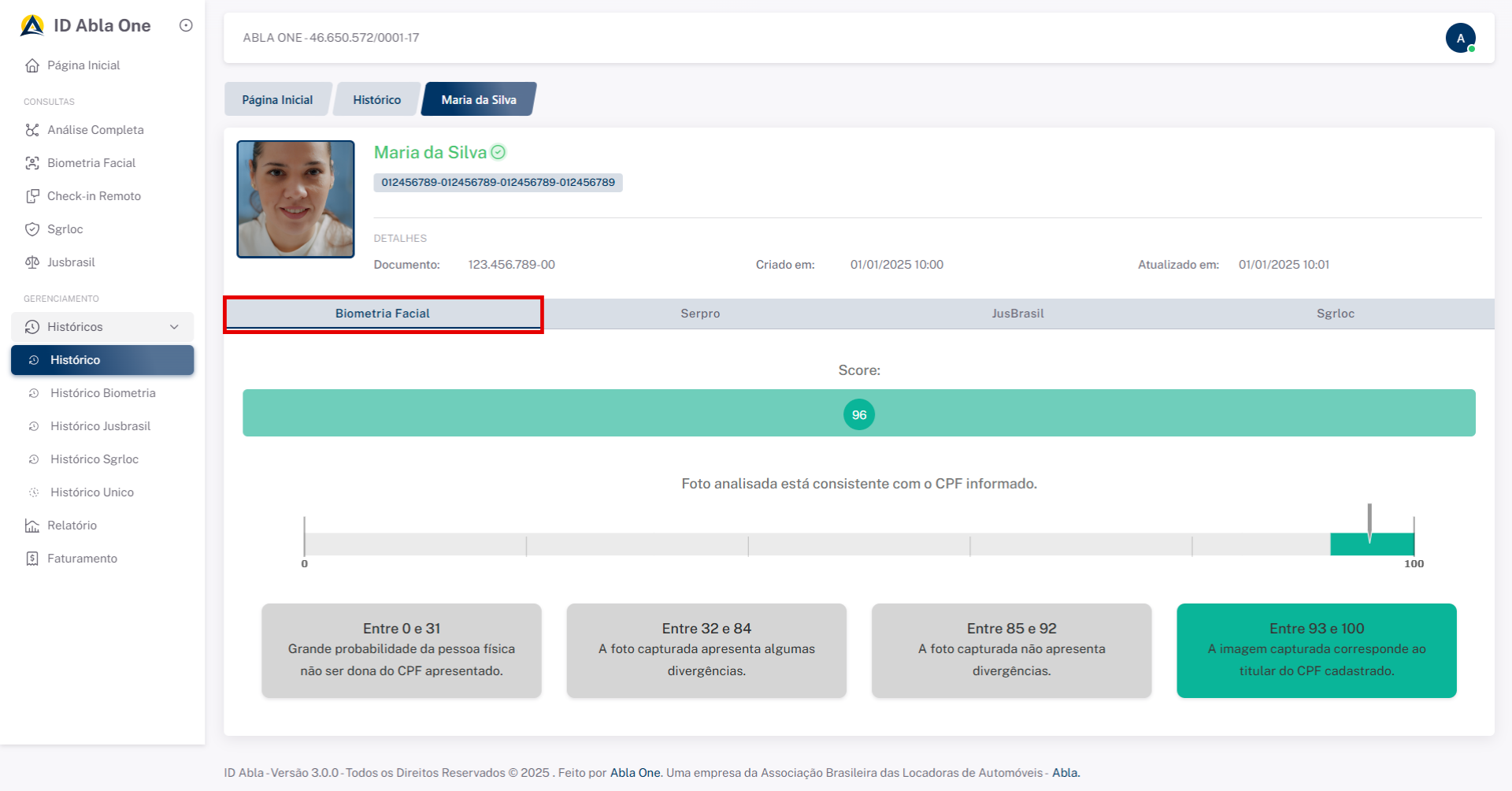Open the Jusbrasil scales icon
Viewport: 1512px width, 791px height.
point(32,262)
